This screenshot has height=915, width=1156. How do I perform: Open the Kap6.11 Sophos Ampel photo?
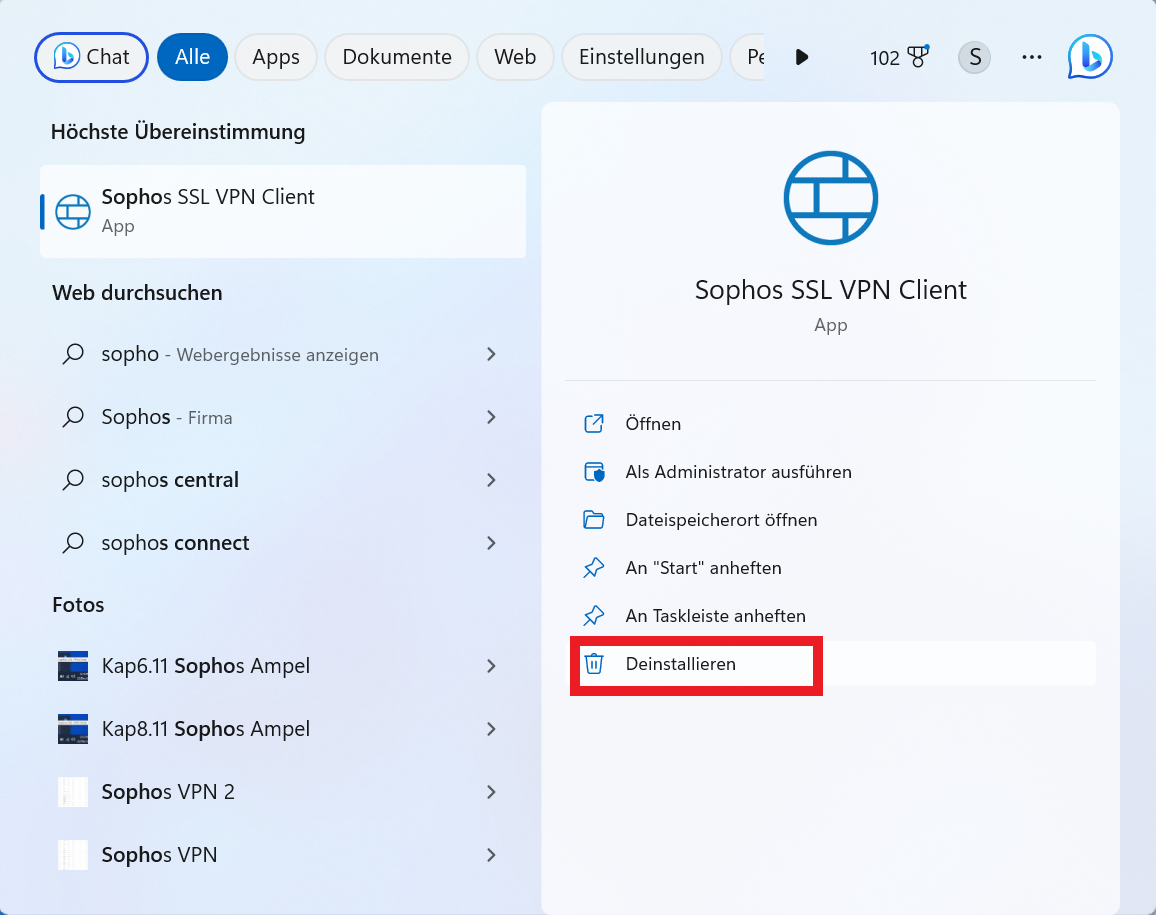pyautogui.click(x=283, y=667)
